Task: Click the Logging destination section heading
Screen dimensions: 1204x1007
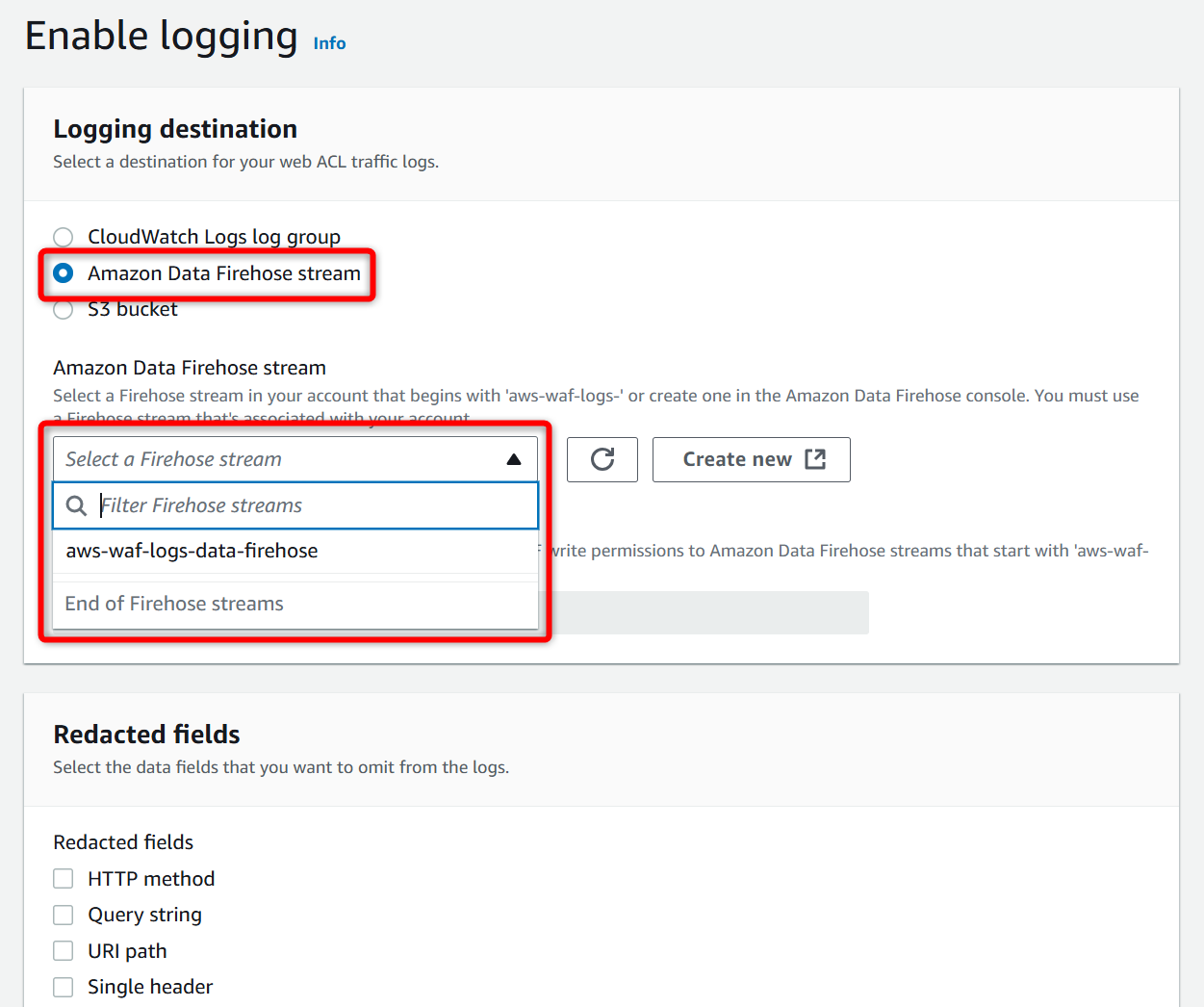Action: pos(175,129)
